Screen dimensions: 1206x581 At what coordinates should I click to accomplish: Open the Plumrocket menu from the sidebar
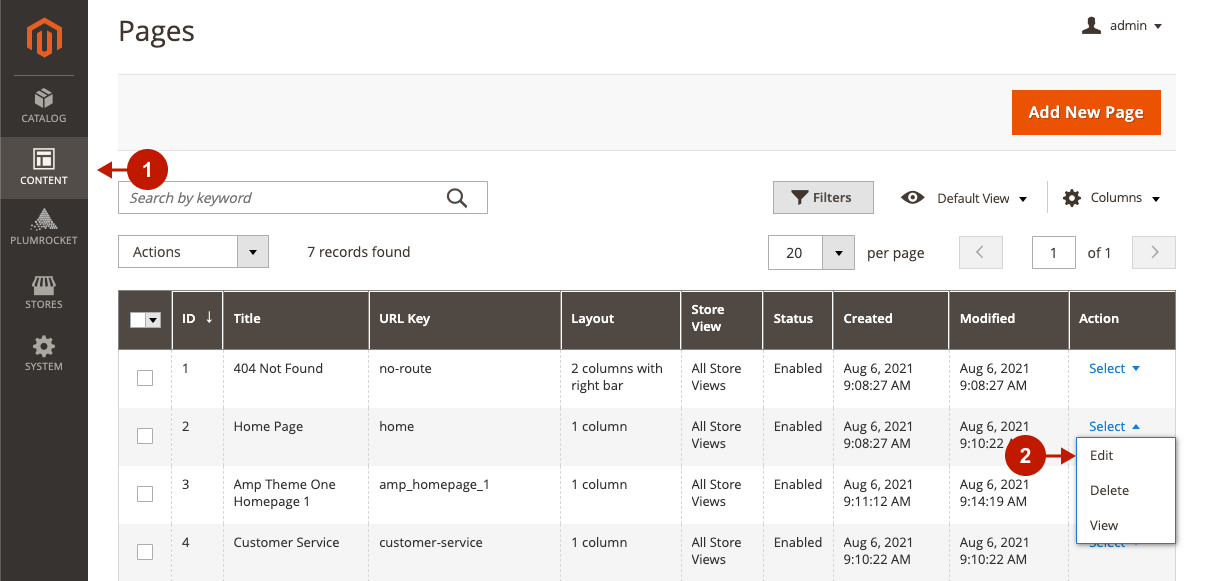coord(43,228)
